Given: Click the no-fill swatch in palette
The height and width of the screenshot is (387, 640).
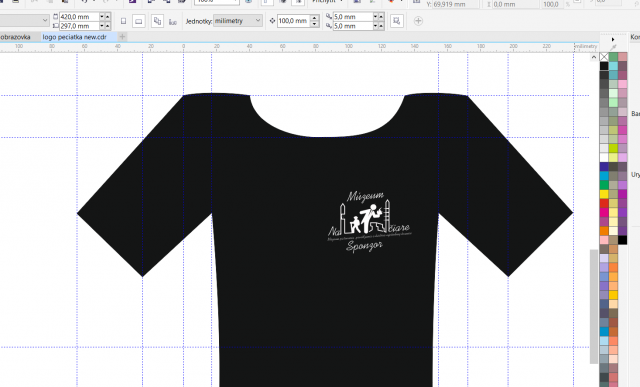Looking at the screenshot, I should click(604, 57).
